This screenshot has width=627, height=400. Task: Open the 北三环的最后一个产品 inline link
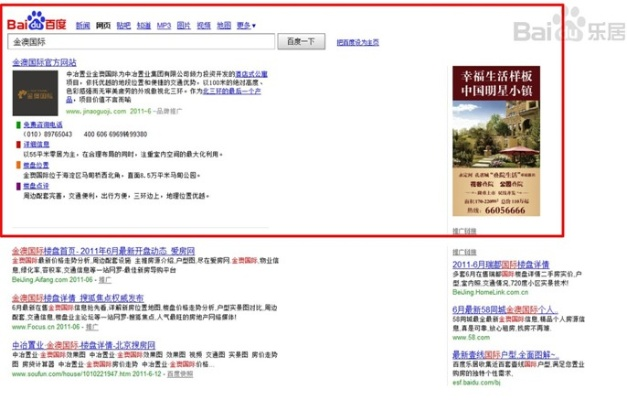232,91
